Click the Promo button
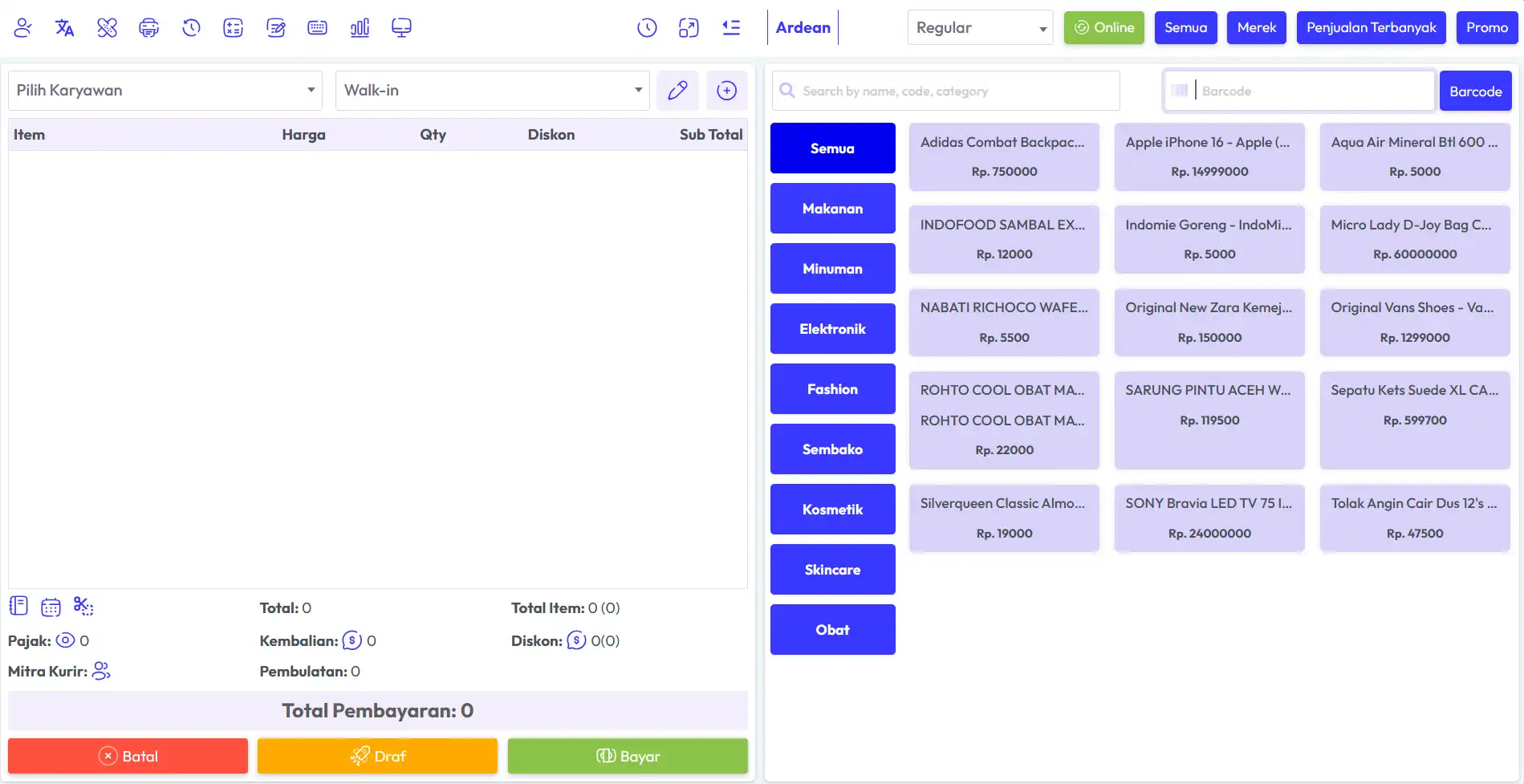1524x784 pixels. point(1487,27)
